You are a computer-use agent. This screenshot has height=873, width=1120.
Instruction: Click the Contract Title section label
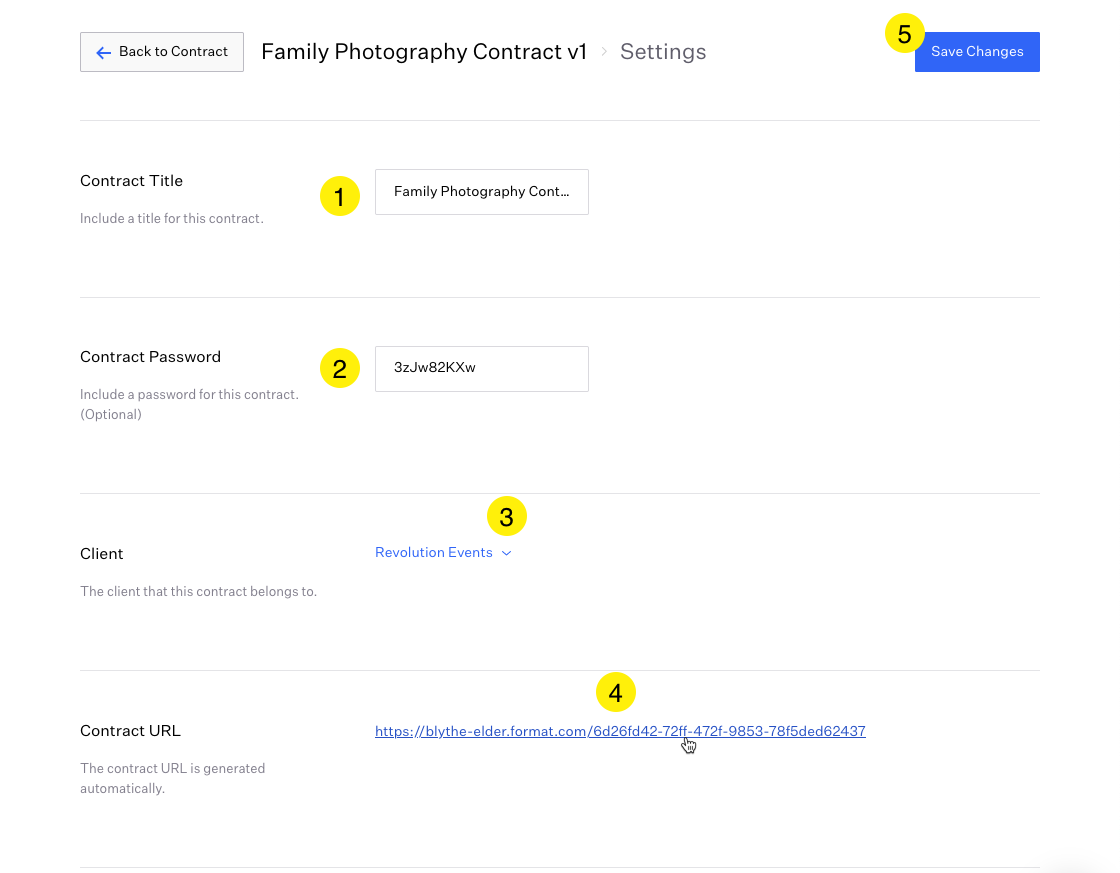131,181
